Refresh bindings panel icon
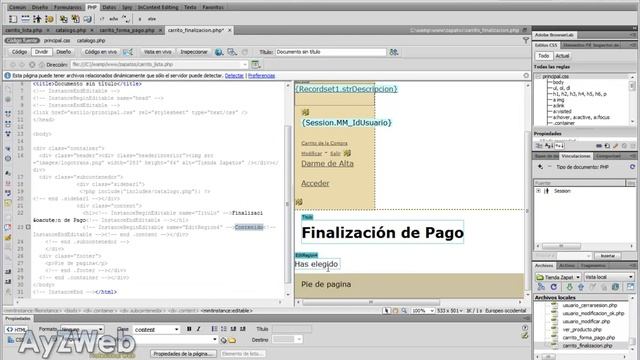Image resolution: width=640 pixels, height=360 pixels. (x=632, y=167)
